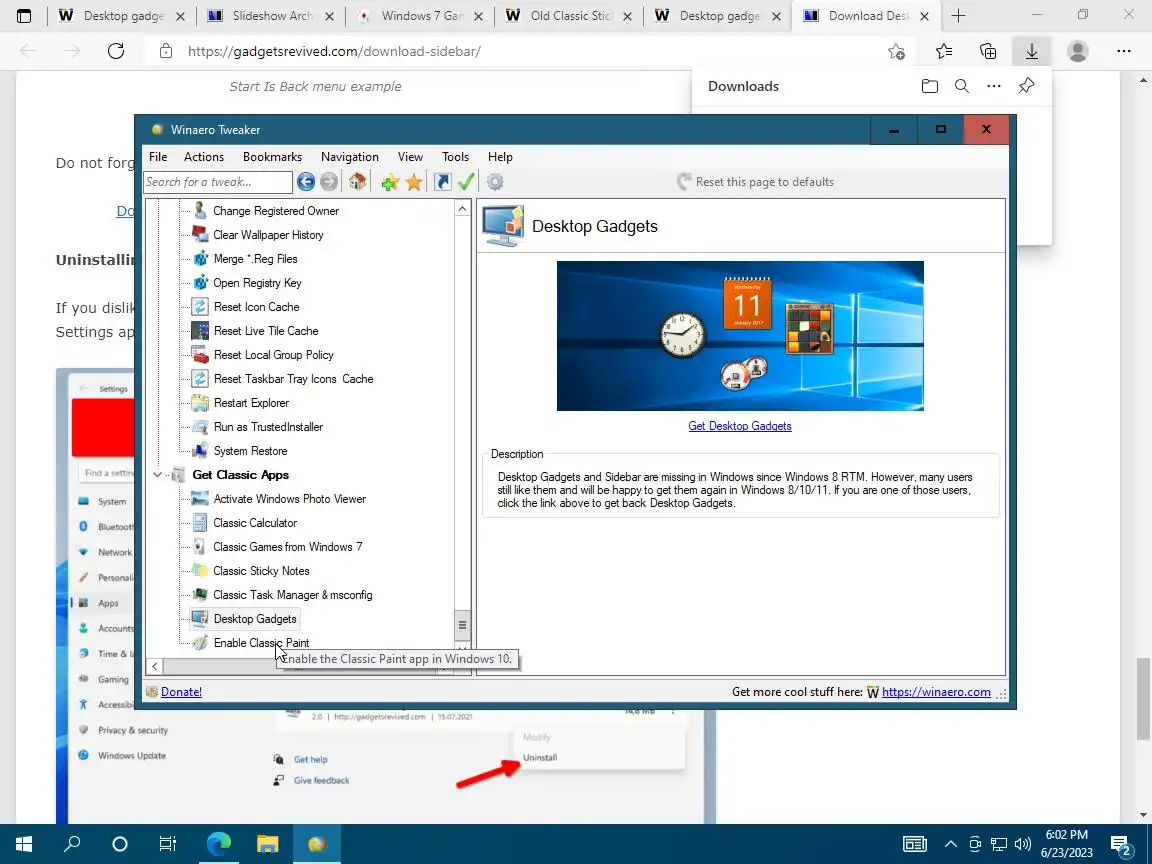Open the Bookmarks menu
This screenshot has height=864, width=1152.
[x=272, y=156]
